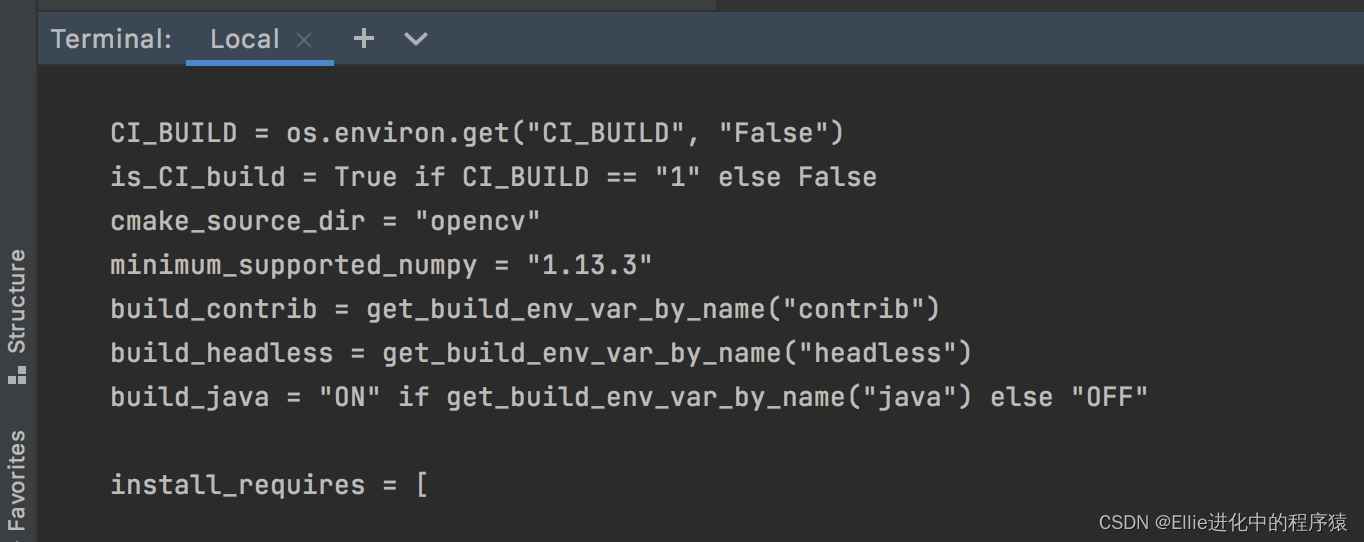Click the build_contrib variable line
The image size is (1364, 542).
coord(525,309)
